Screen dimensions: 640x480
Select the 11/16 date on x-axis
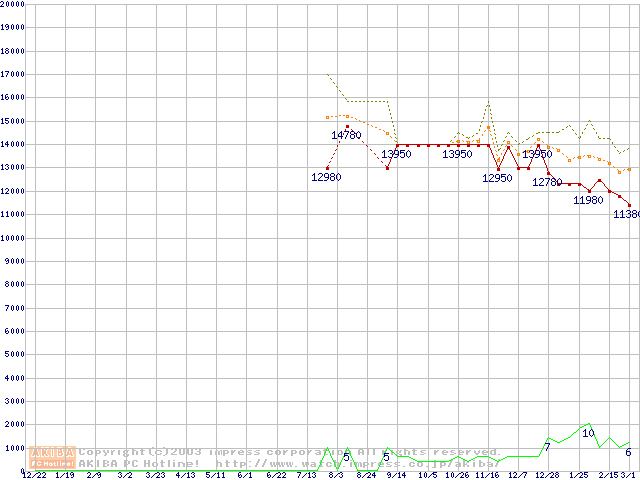click(488, 475)
